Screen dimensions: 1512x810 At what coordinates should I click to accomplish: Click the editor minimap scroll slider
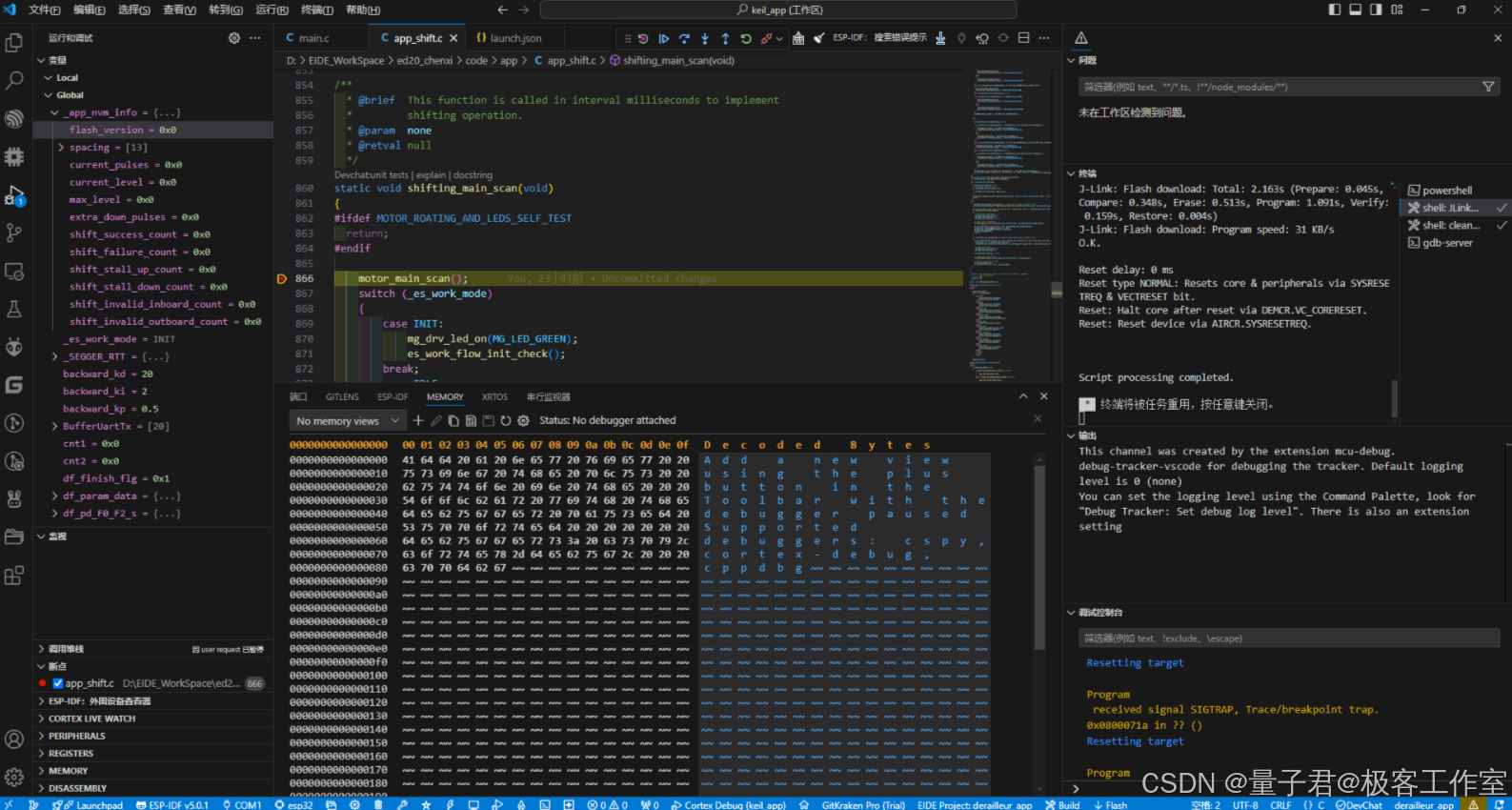coord(1057,290)
